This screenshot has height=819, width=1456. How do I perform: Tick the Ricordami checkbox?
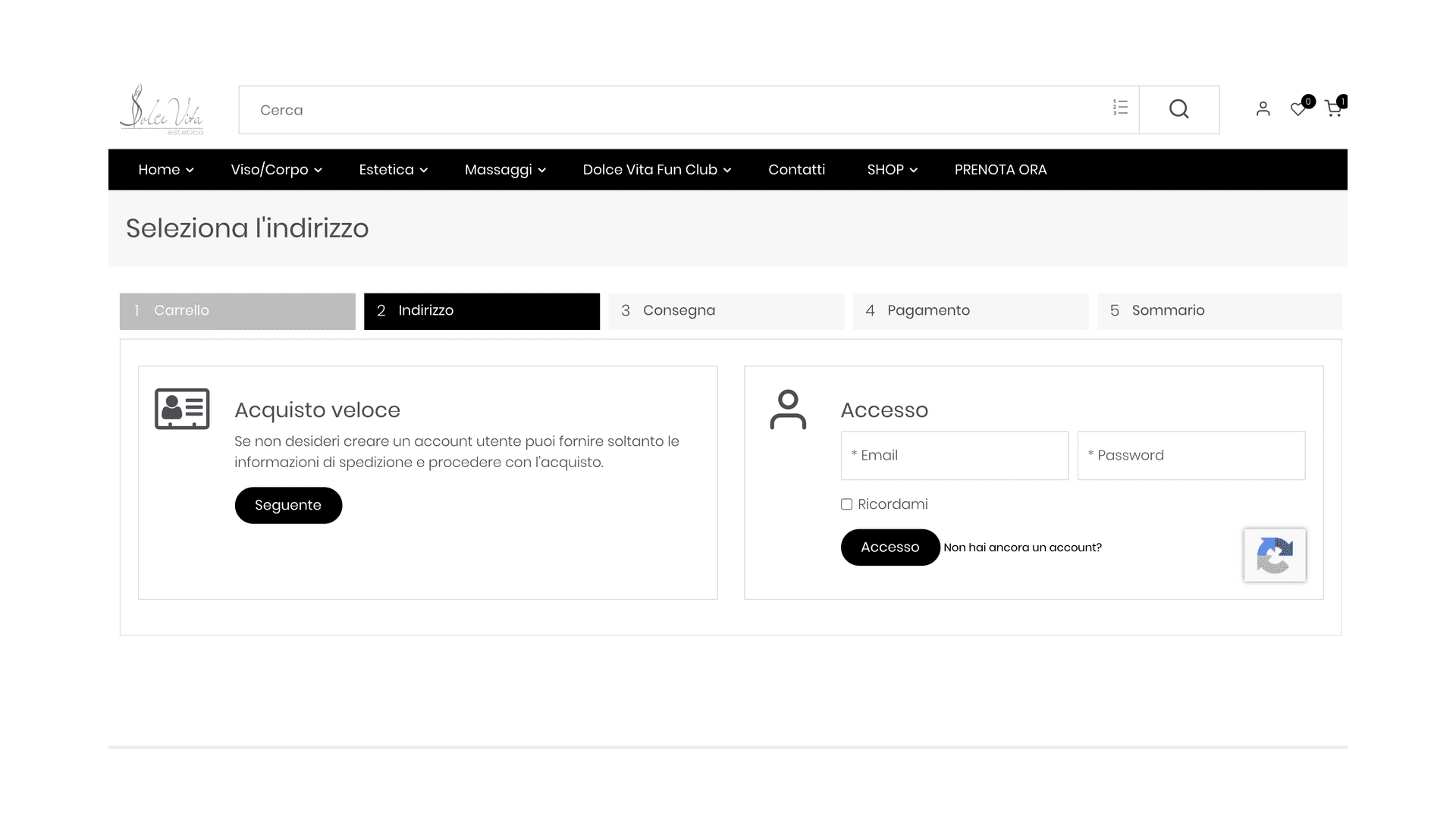point(846,504)
